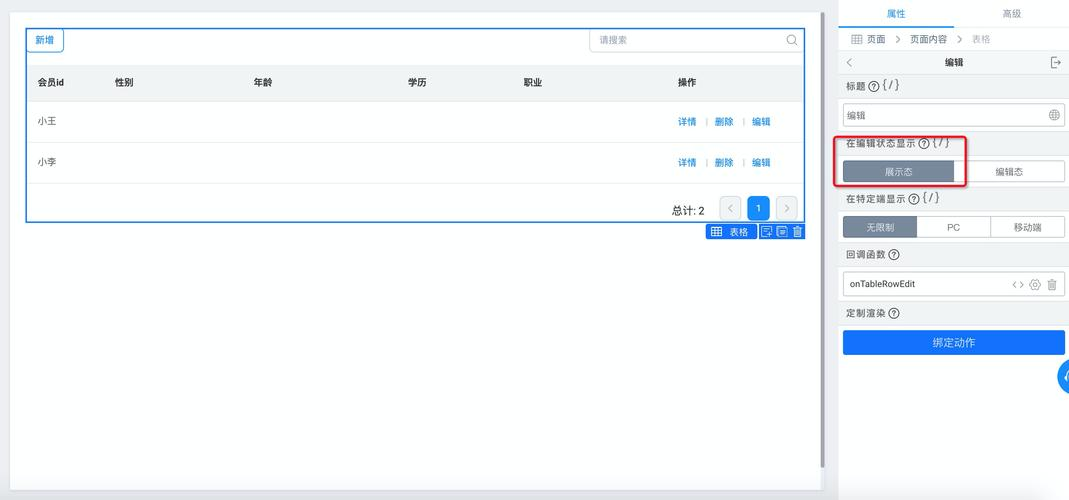Go to next table page arrow
The height and width of the screenshot is (500, 1069).
coord(786,208)
